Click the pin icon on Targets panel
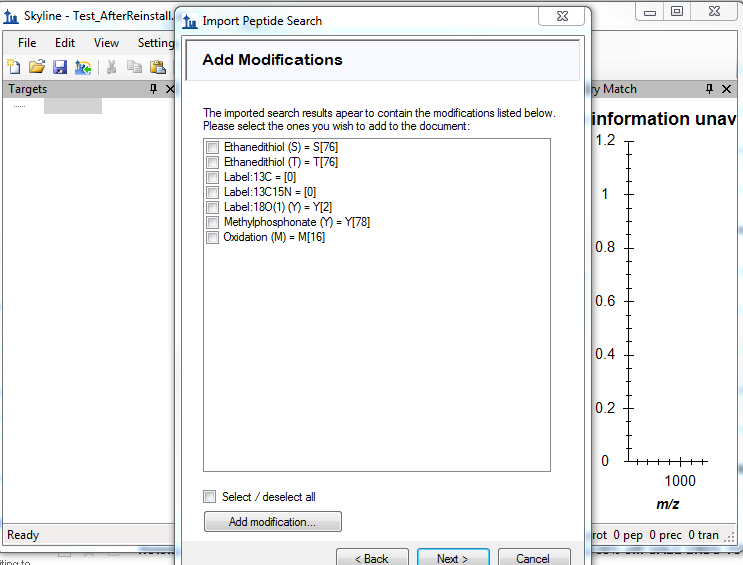Screen dimensions: 743x565 click(x=154, y=89)
